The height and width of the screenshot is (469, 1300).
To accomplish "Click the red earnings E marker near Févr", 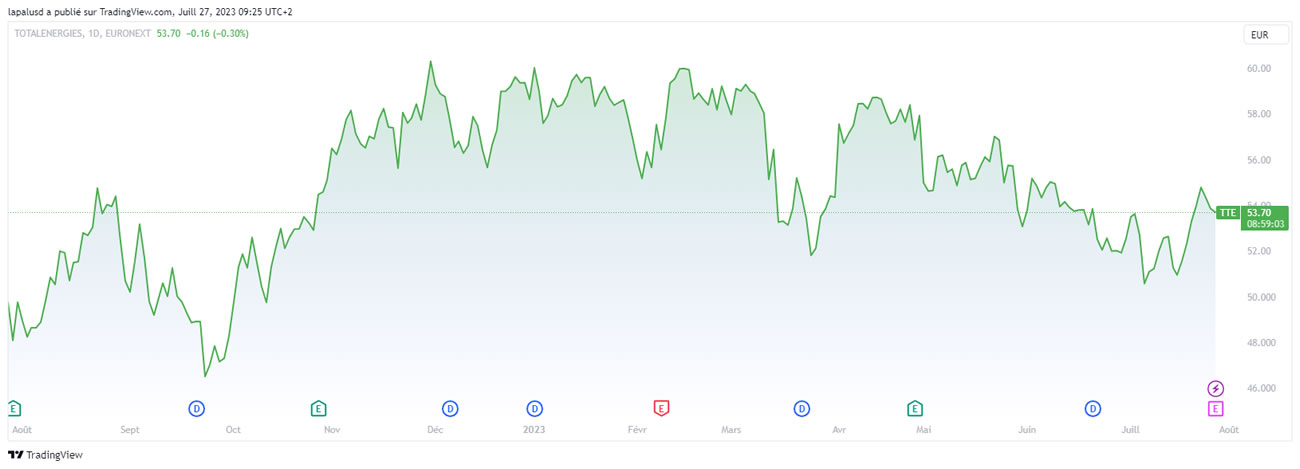I will (x=661, y=408).
